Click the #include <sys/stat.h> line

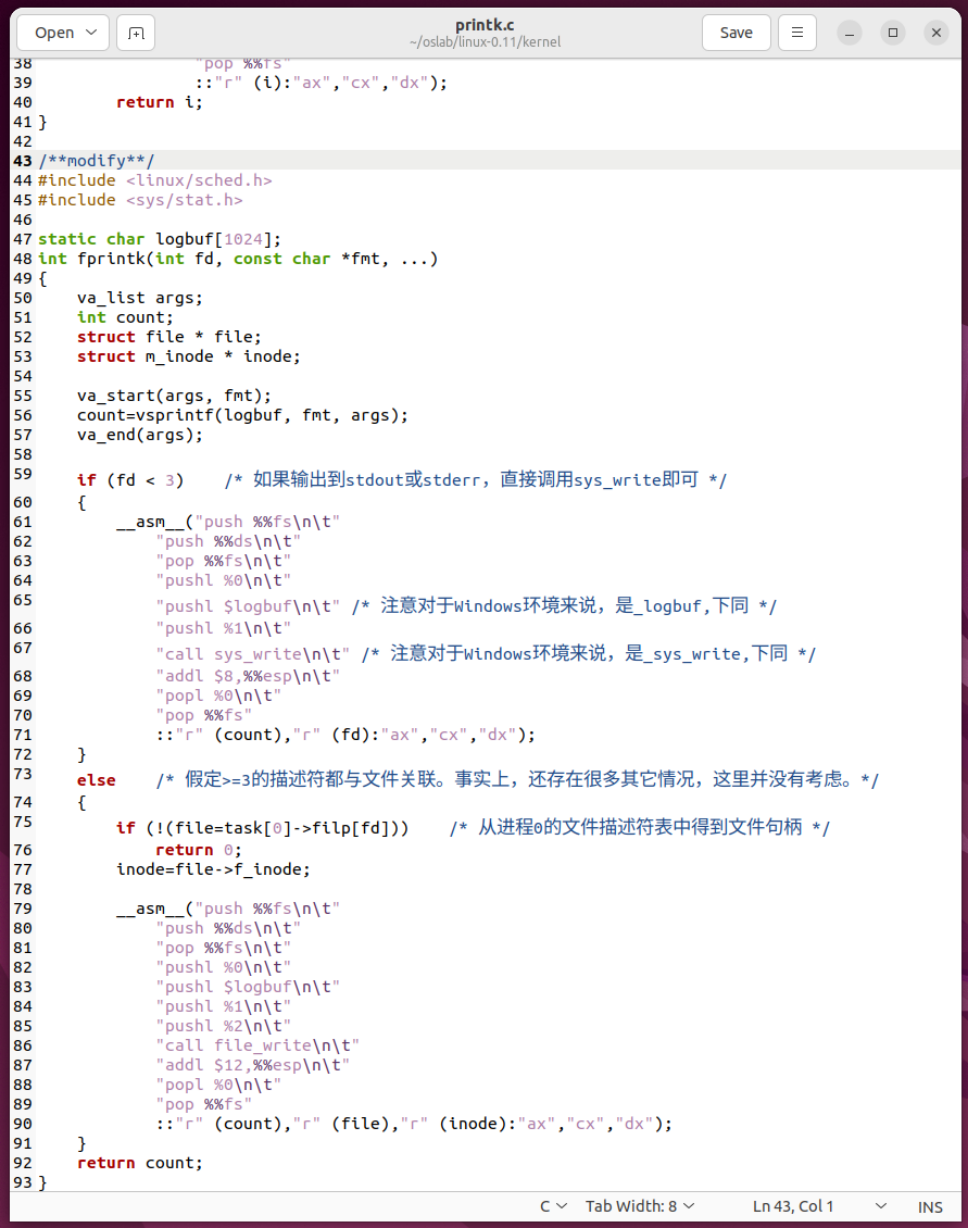tap(140, 200)
